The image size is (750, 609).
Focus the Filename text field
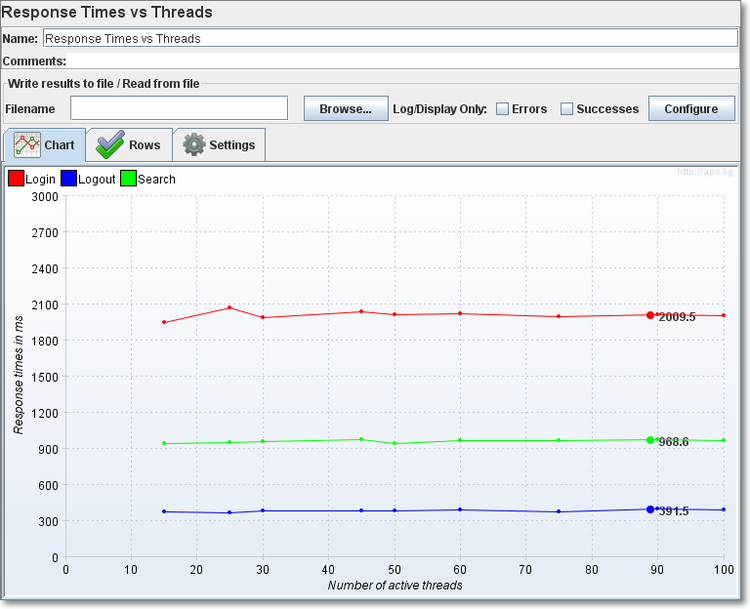(x=179, y=108)
